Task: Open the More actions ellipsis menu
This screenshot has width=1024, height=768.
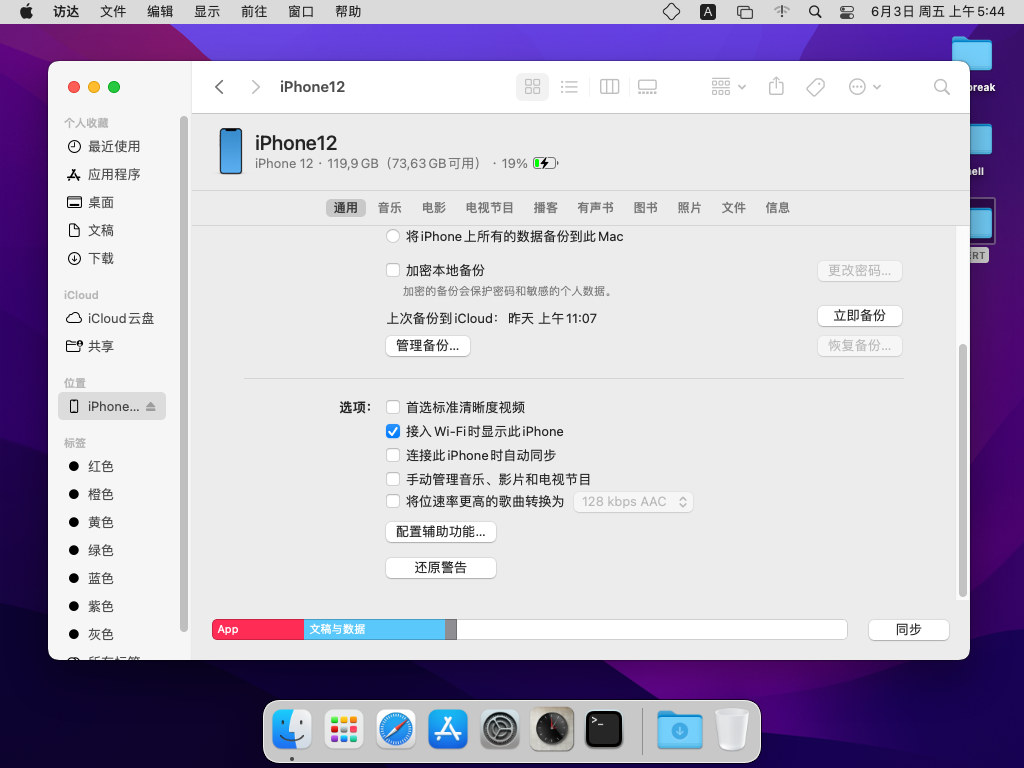Action: (x=865, y=87)
